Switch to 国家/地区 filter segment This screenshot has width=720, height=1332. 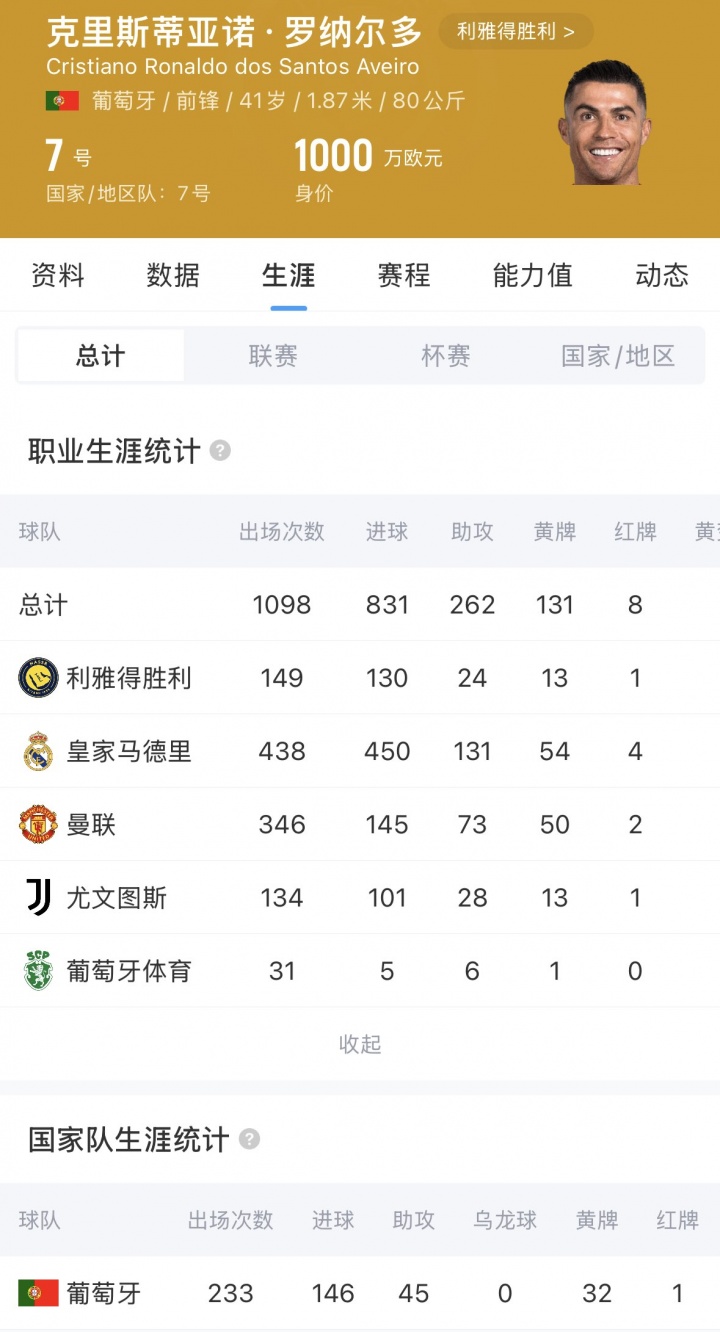(618, 356)
